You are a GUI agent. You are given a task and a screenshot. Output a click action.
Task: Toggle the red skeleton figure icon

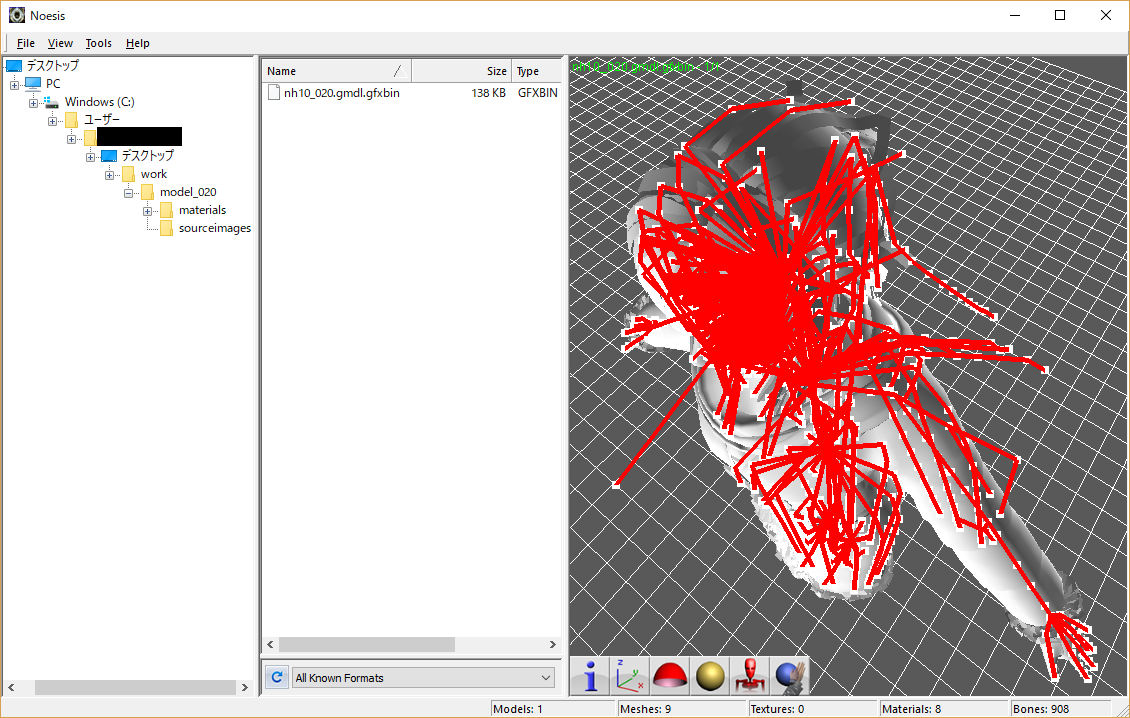pyautogui.click(x=749, y=676)
